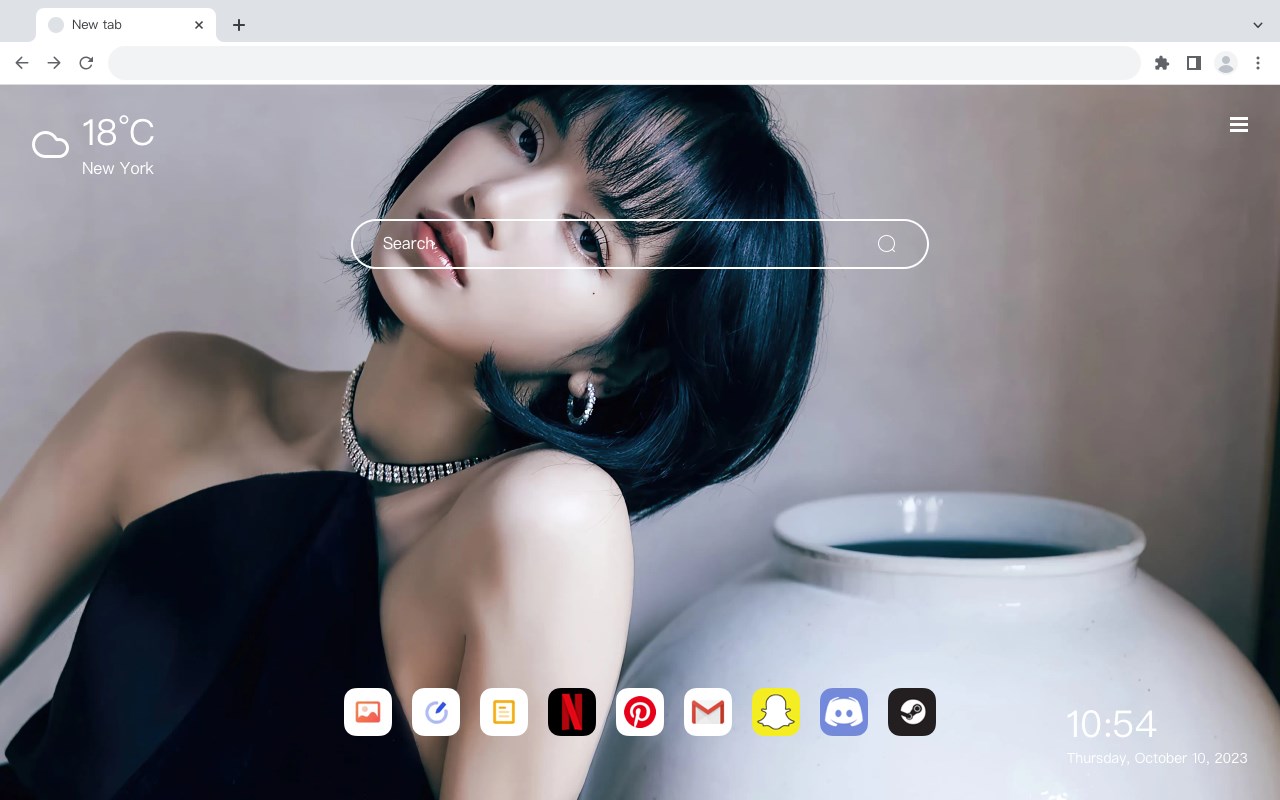
Task: Go forward using the browser forward arrow
Action: click(x=54, y=63)
